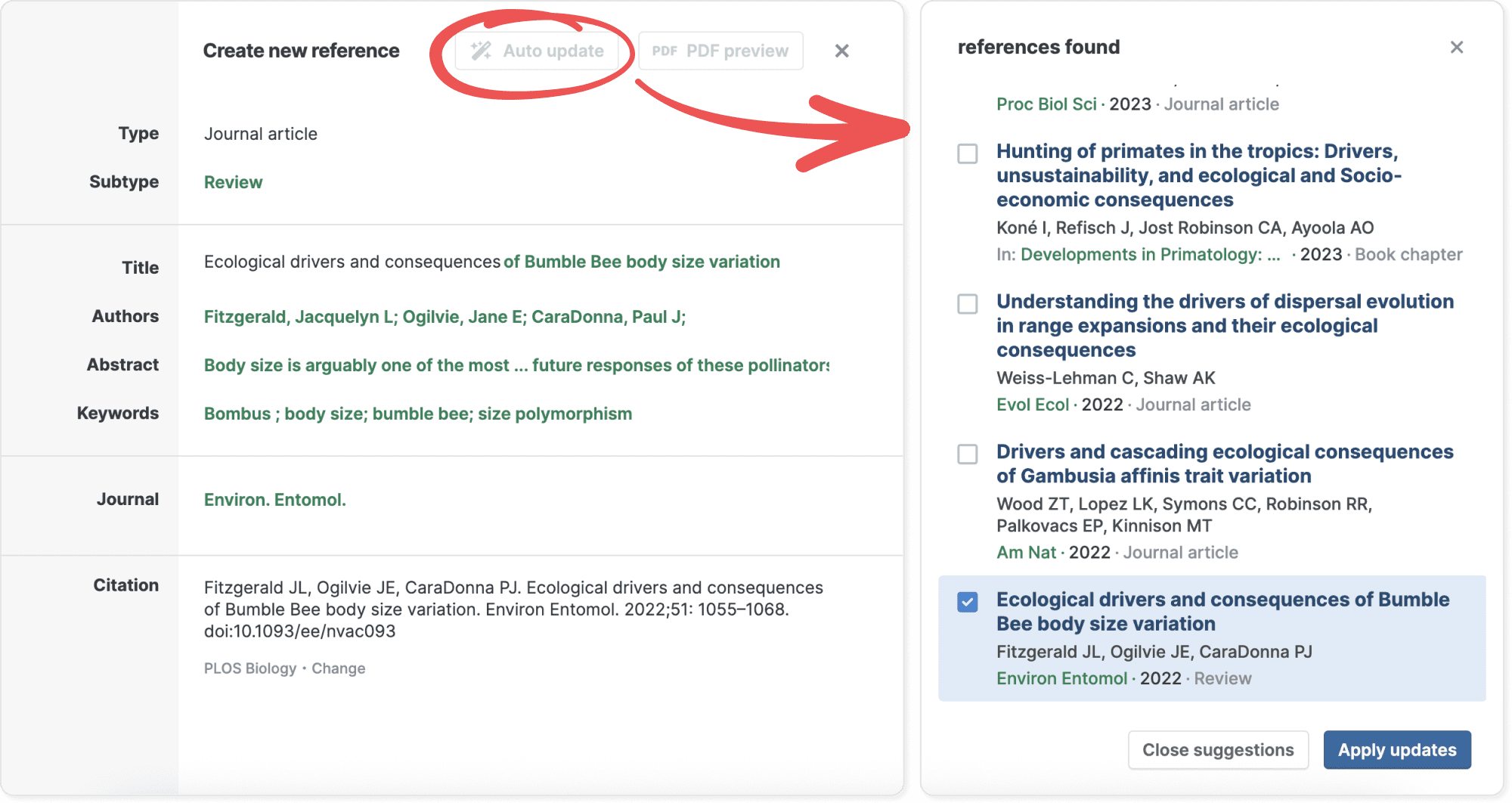Screen dimensions: 1512x803
Task: Click the PDF icon in PDF preview
Action: pos(665,51)
